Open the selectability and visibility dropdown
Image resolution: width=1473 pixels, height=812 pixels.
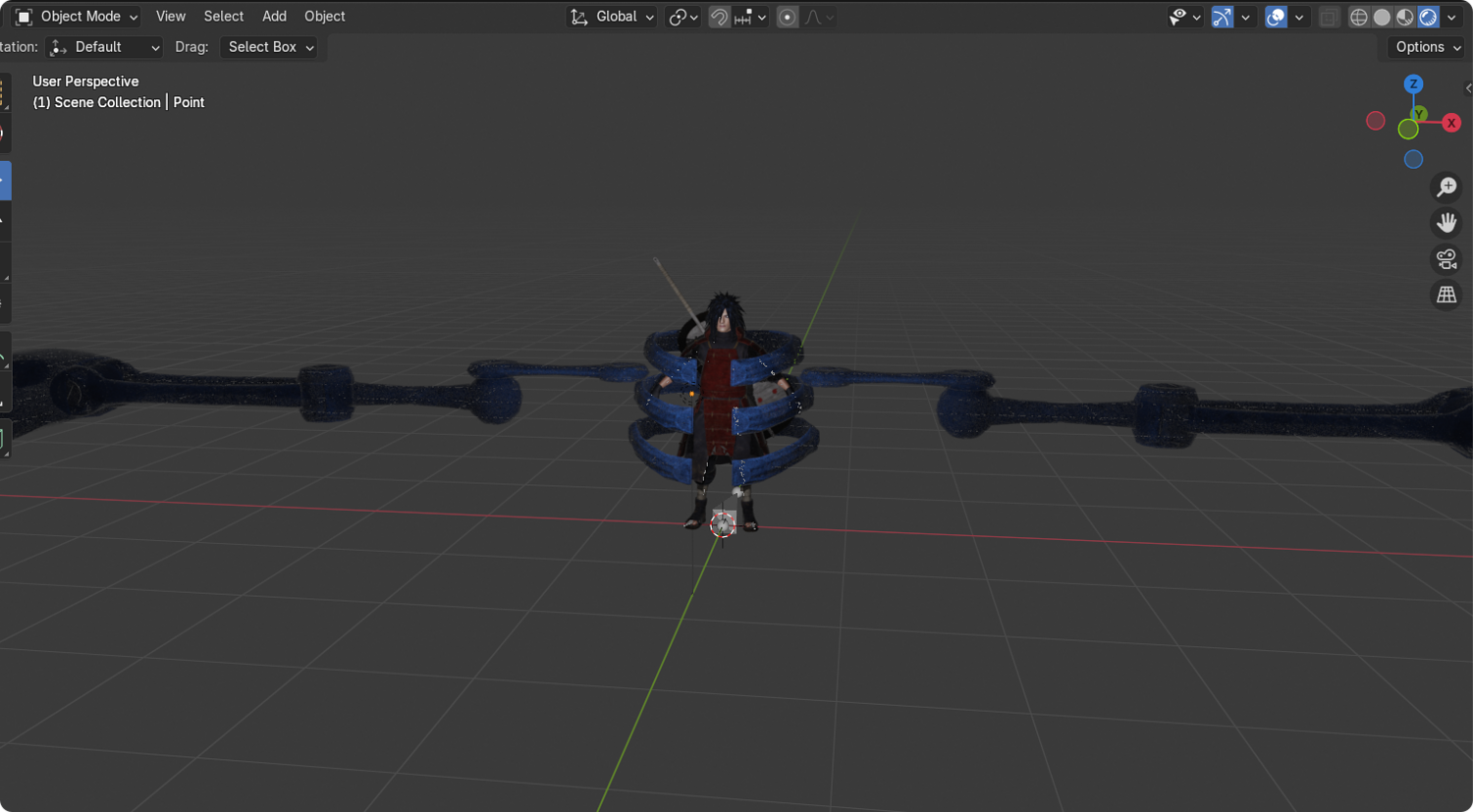[1185, 17]
